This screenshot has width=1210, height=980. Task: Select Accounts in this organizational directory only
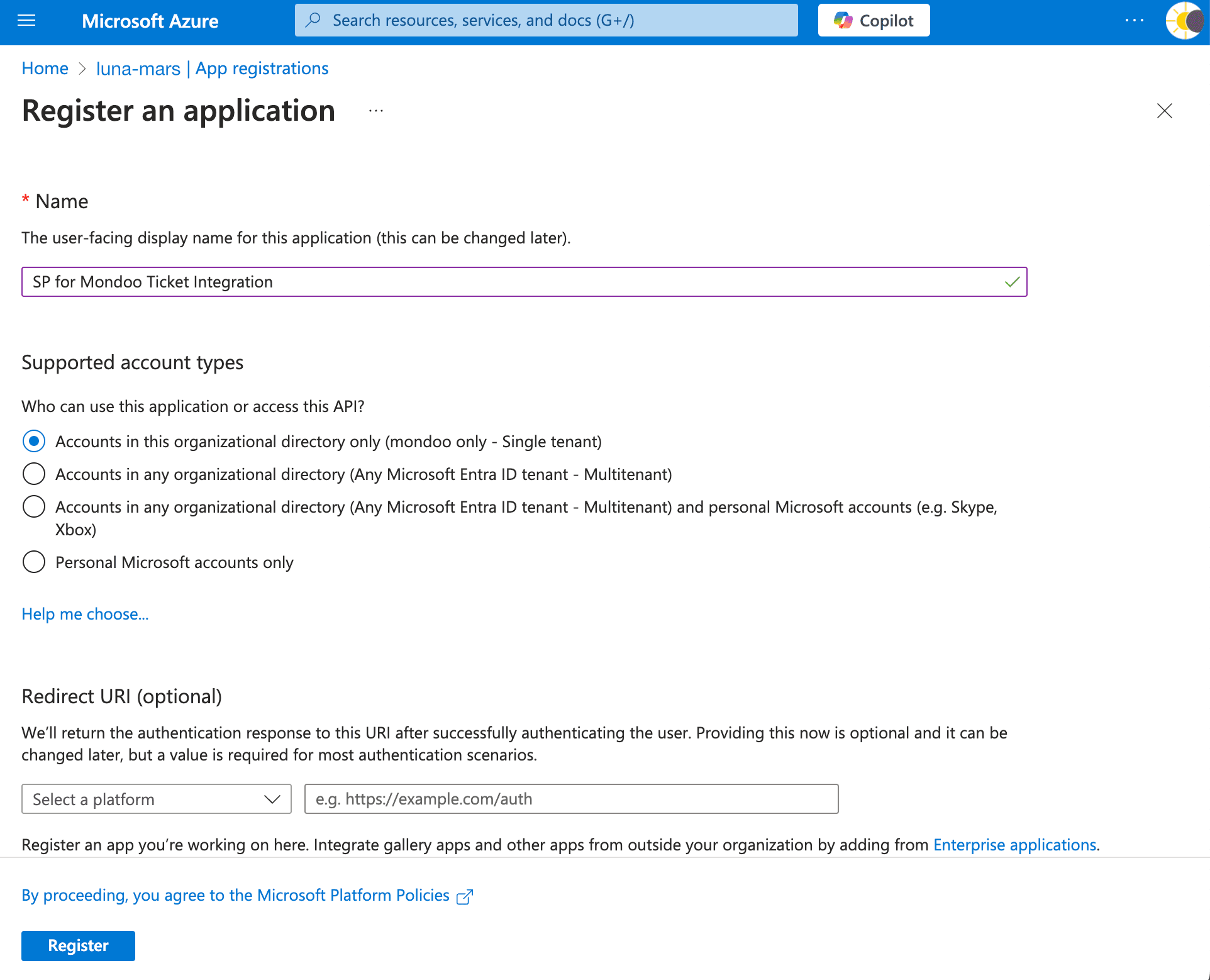34,441
